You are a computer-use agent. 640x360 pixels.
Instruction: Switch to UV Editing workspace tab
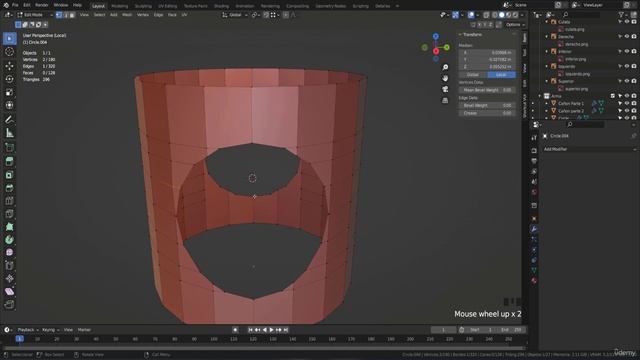point(167,6)
